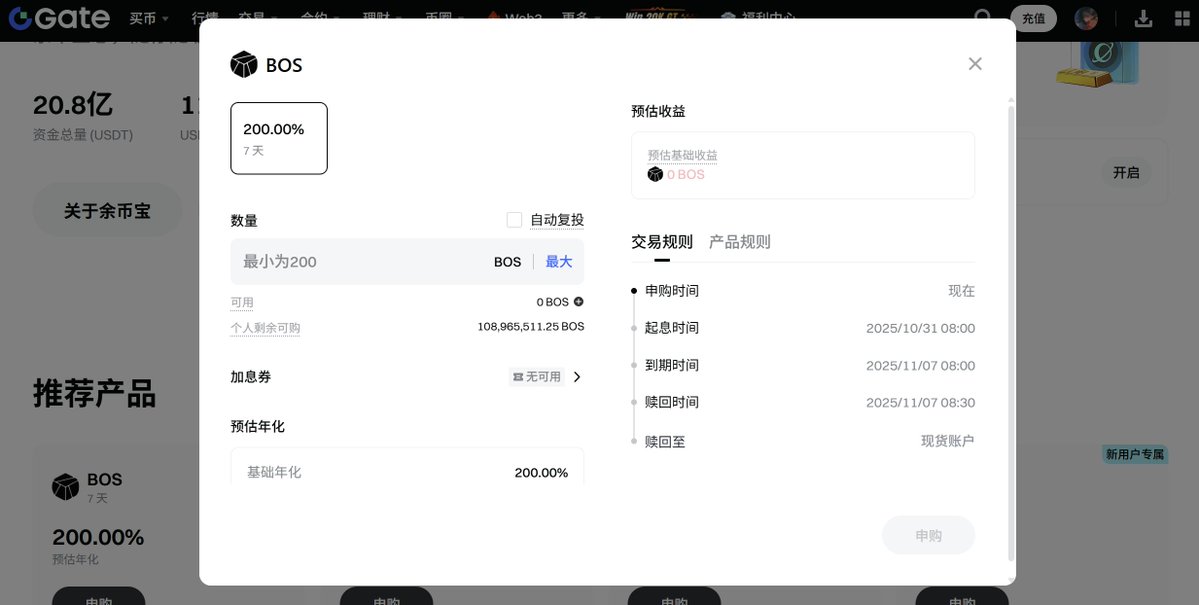Click the 可用 balance label
1199x605 pixels.
(x=242, y=302)
